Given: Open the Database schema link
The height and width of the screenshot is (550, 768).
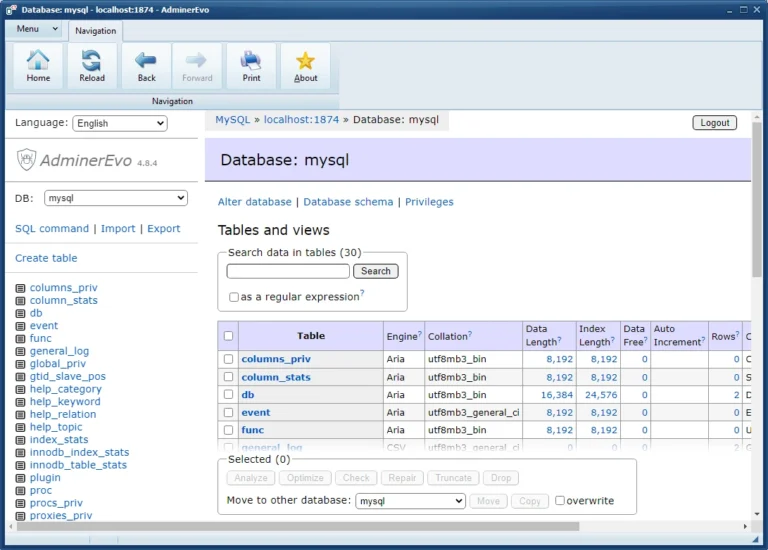Looking at the screenshot, I should click(x=348, y=202).
